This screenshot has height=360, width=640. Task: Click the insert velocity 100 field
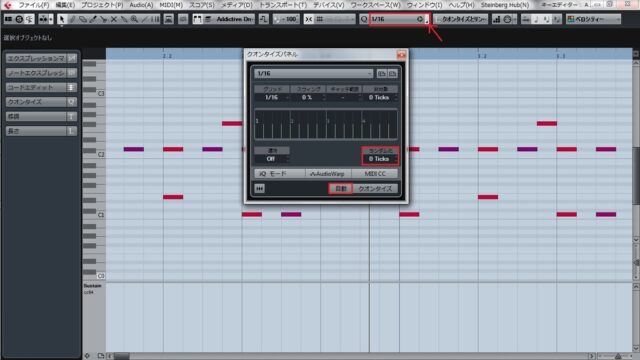286,19
